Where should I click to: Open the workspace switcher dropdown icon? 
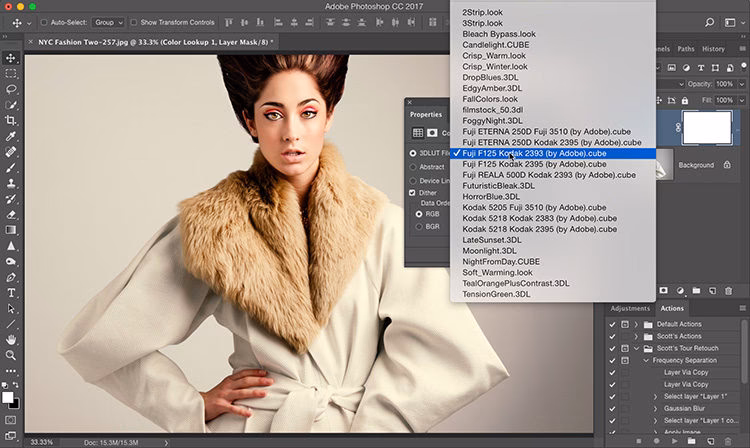click(x=733, y=22)
